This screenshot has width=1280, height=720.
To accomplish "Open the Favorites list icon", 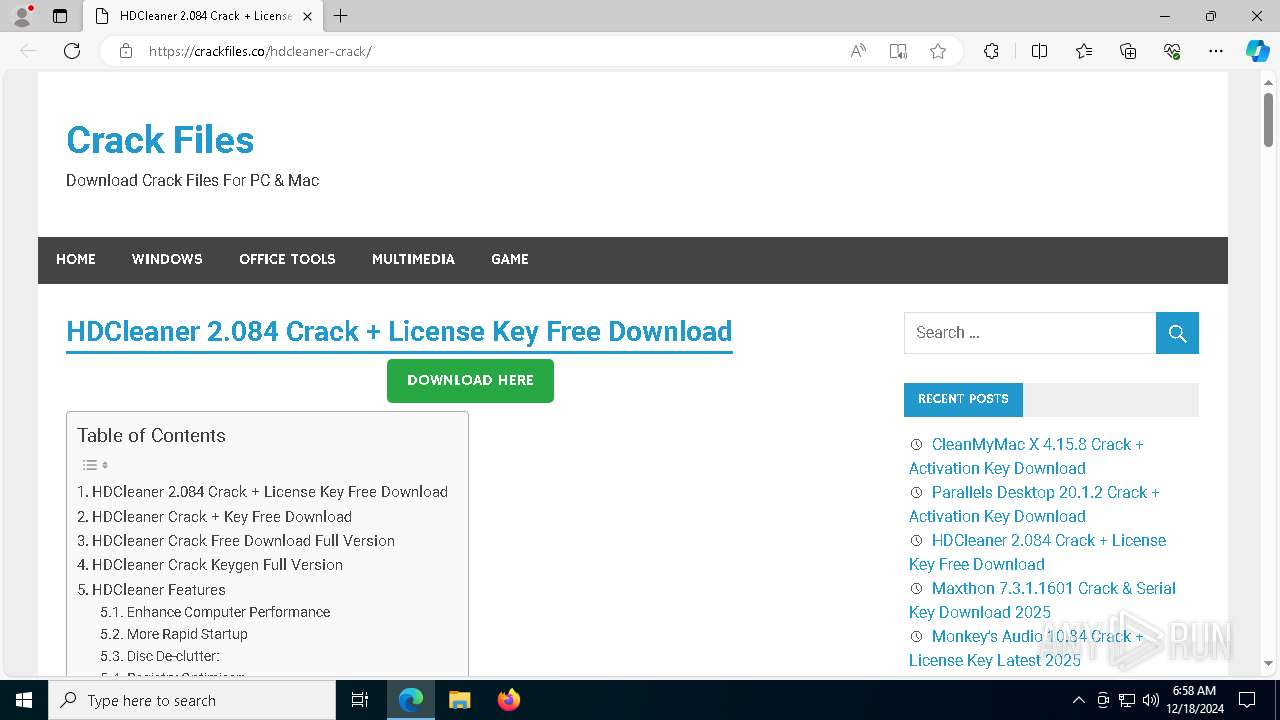I will tap(1084, 51).
